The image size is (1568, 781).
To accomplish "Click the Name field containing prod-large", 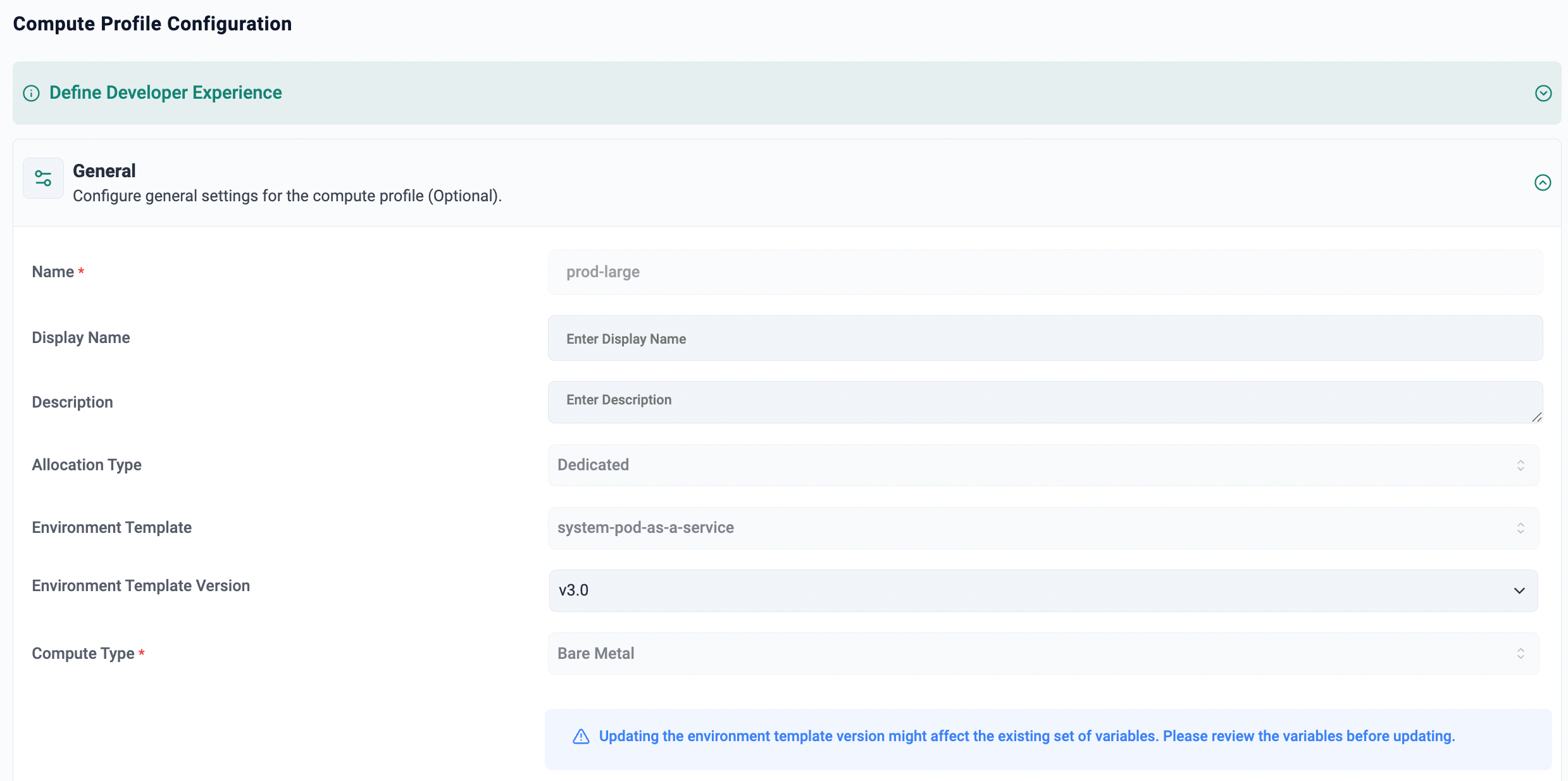I will tap(1044, 272).
